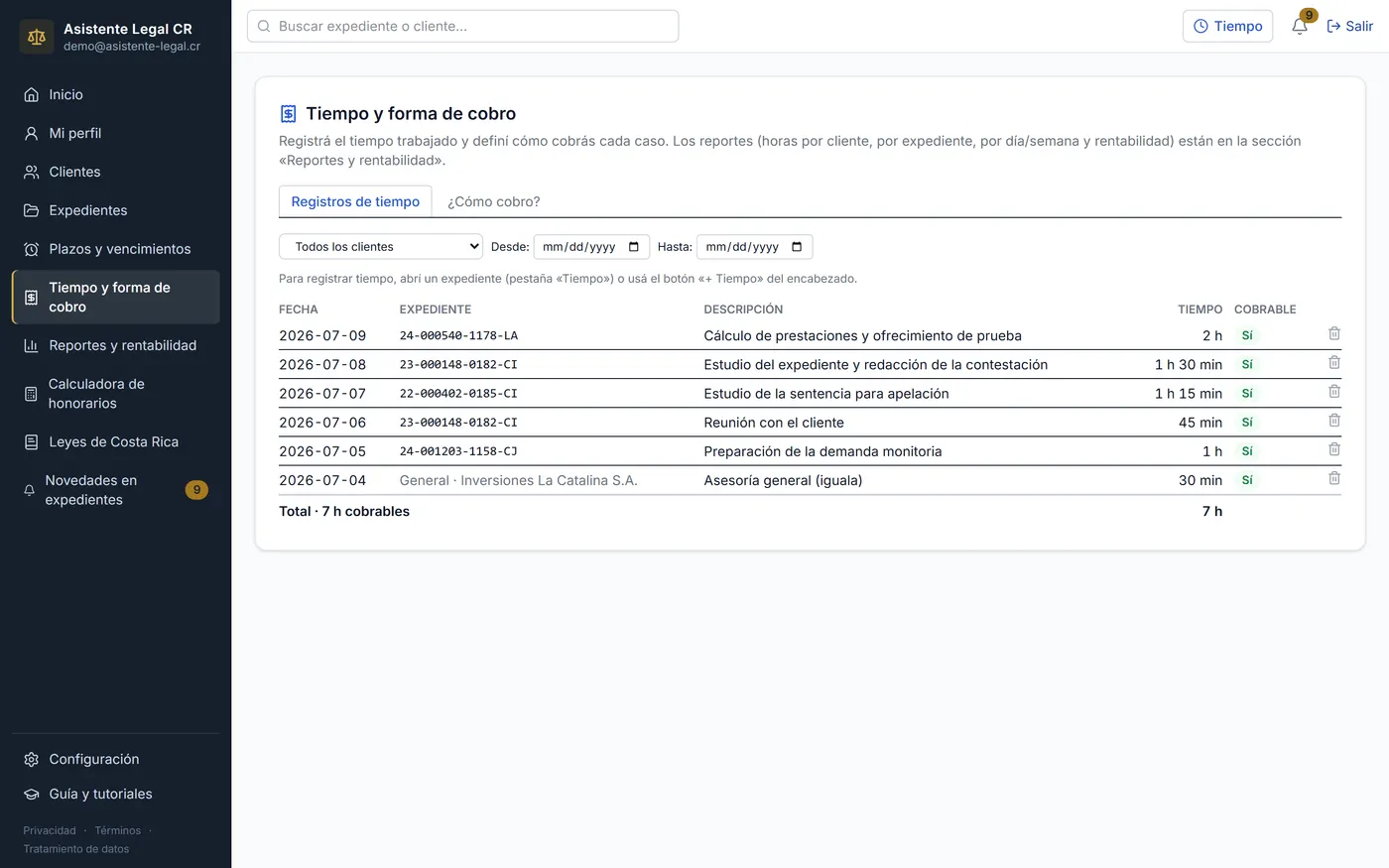
Task: Click the Sí badge on 2026-07-05 row
Action: coord(1247,451)
